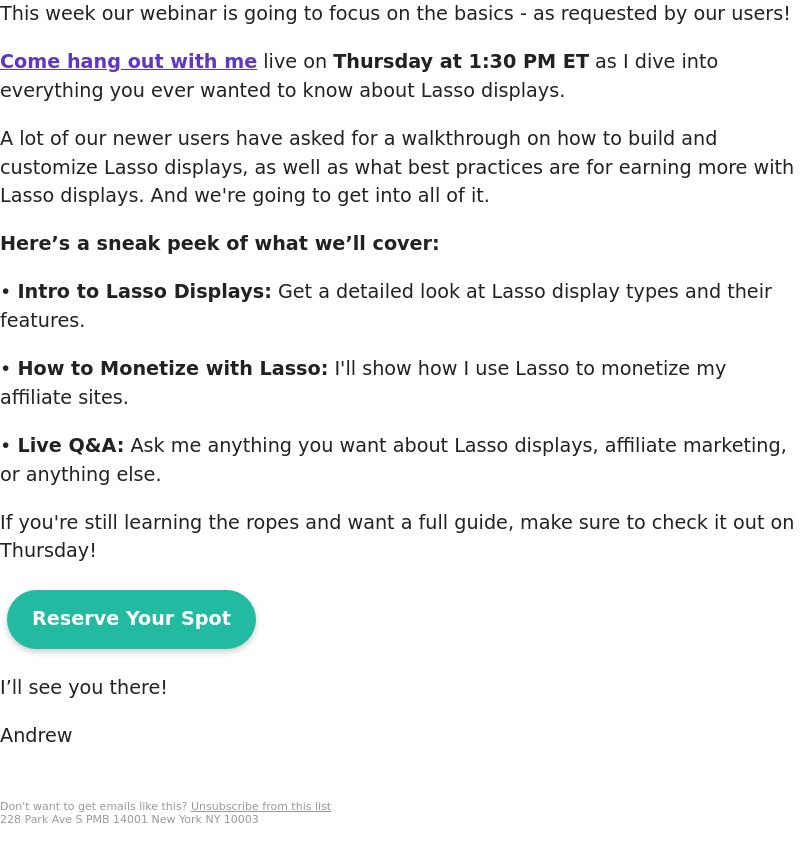
Task: Click 'everything you ever wanted to know' line
Action: tap(282, 91)
